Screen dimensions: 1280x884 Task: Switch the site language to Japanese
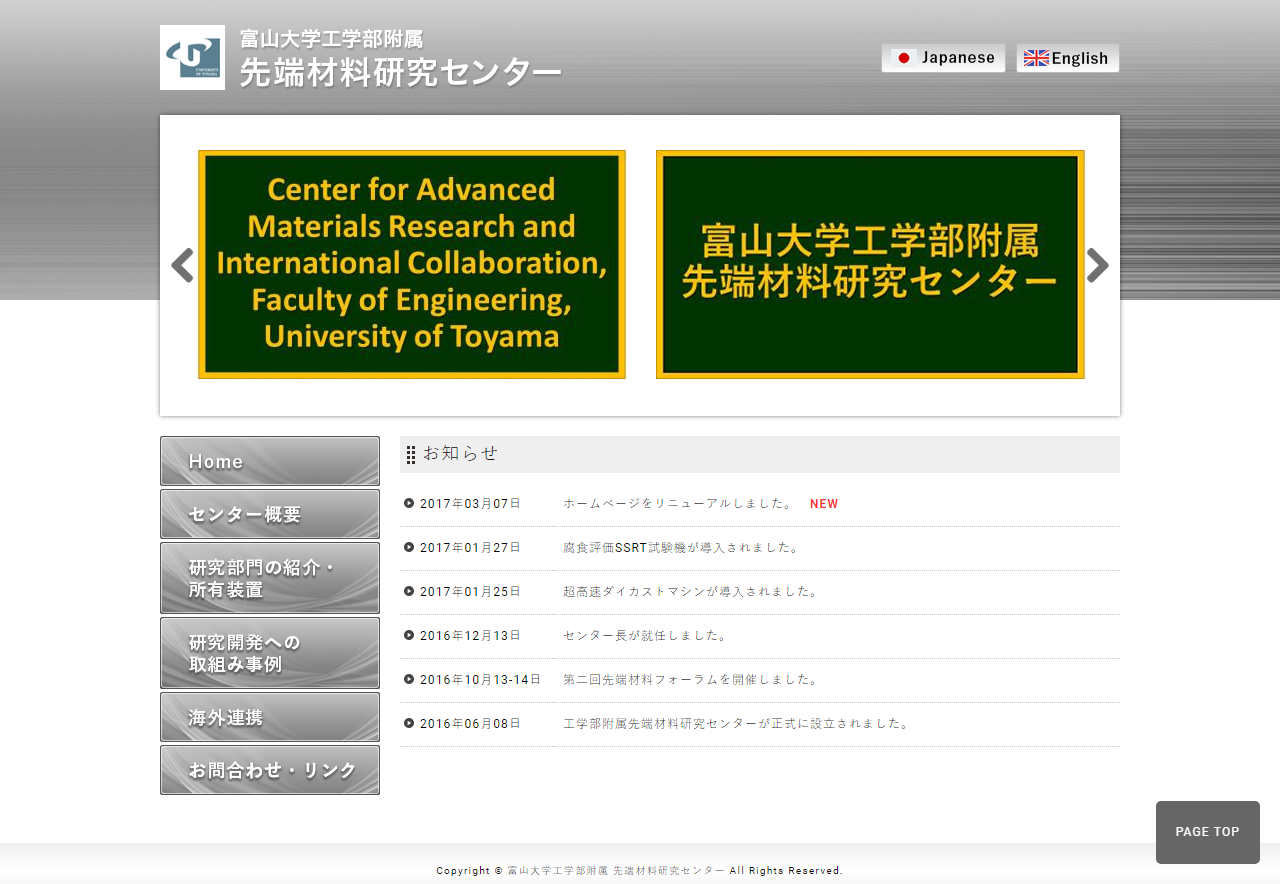coord(943,58)
